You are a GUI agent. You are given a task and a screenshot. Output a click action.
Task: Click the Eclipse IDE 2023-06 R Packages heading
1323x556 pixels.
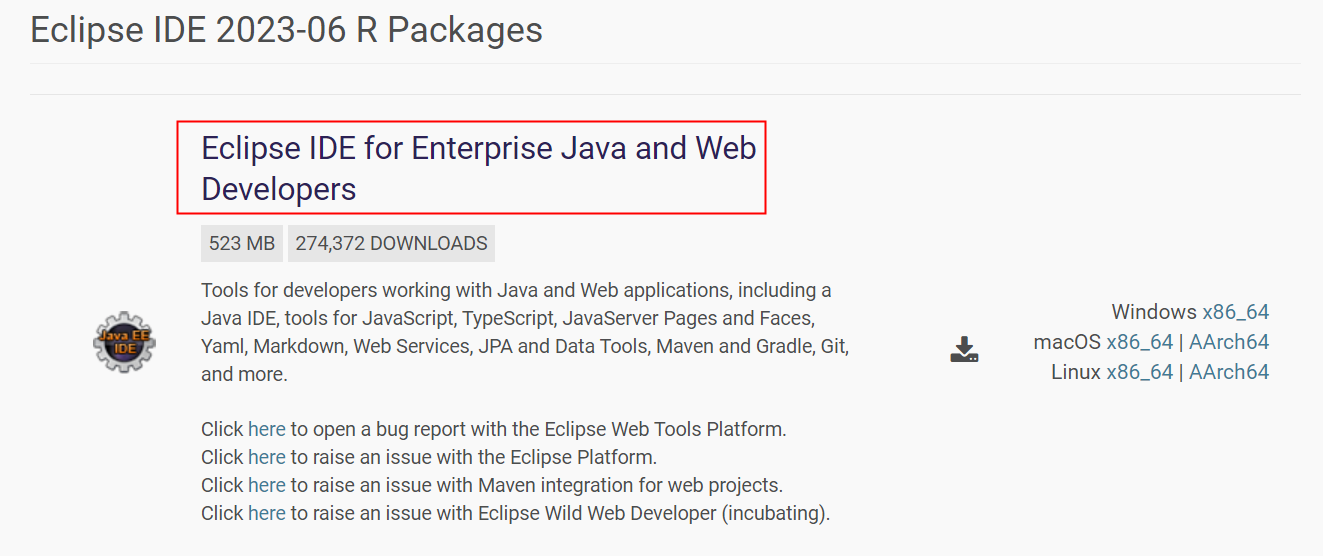point(287,30)
